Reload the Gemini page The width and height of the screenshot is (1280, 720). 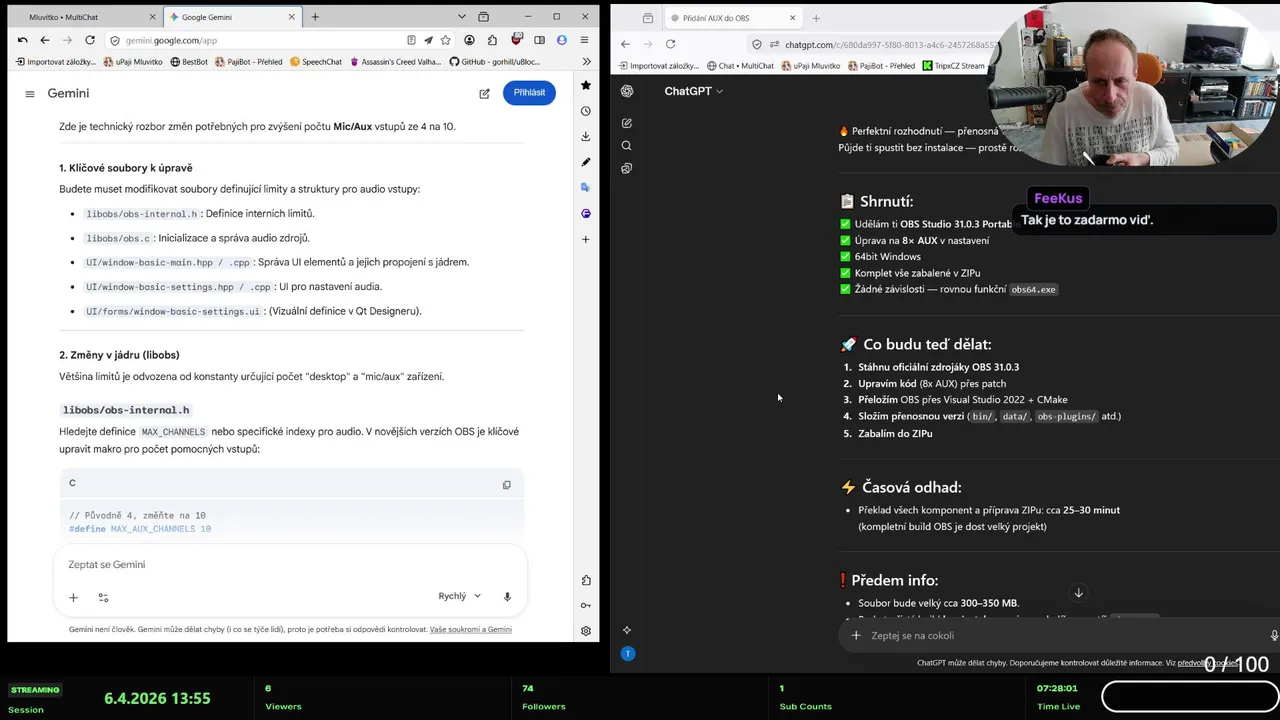[x=90, y=40]
